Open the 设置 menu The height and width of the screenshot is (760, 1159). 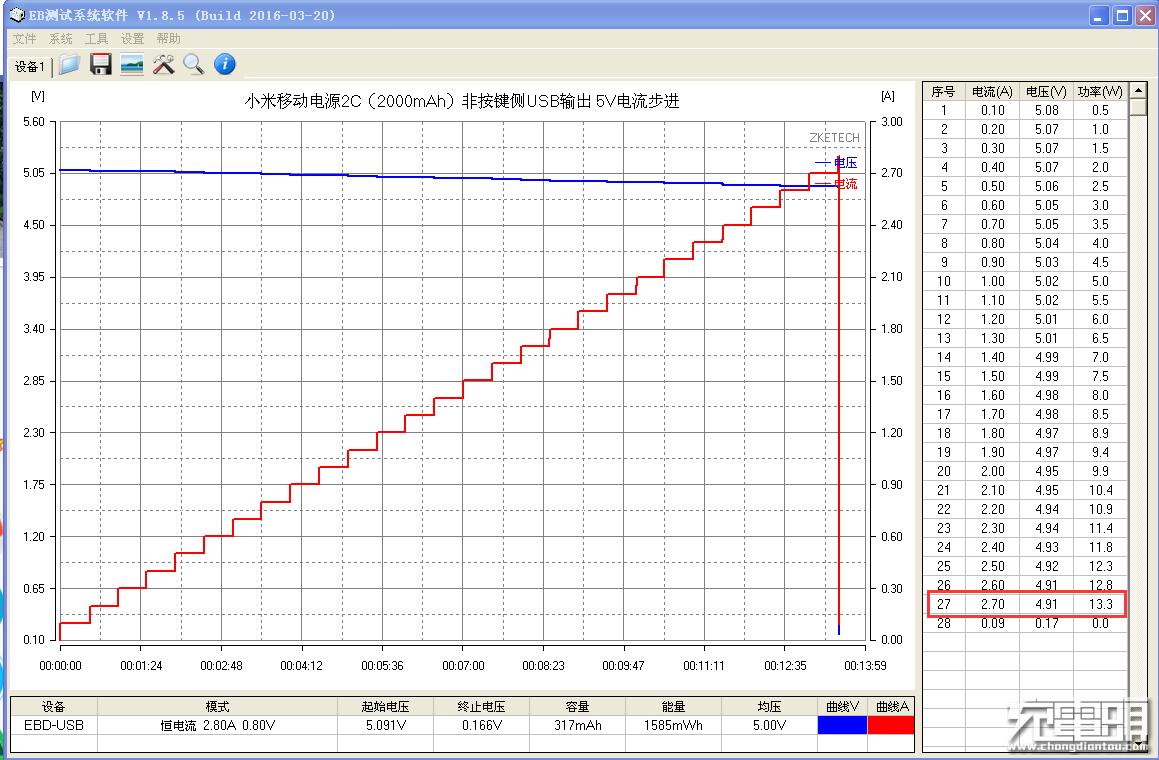pyautogui.click(x=132, y=38)
